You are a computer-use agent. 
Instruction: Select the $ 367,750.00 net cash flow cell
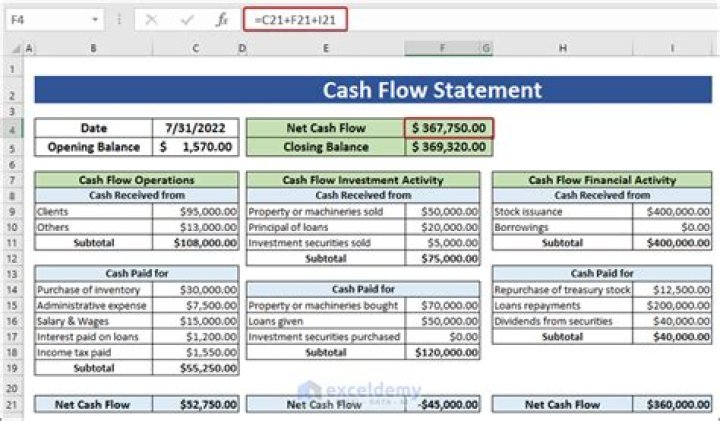point(449,128)
